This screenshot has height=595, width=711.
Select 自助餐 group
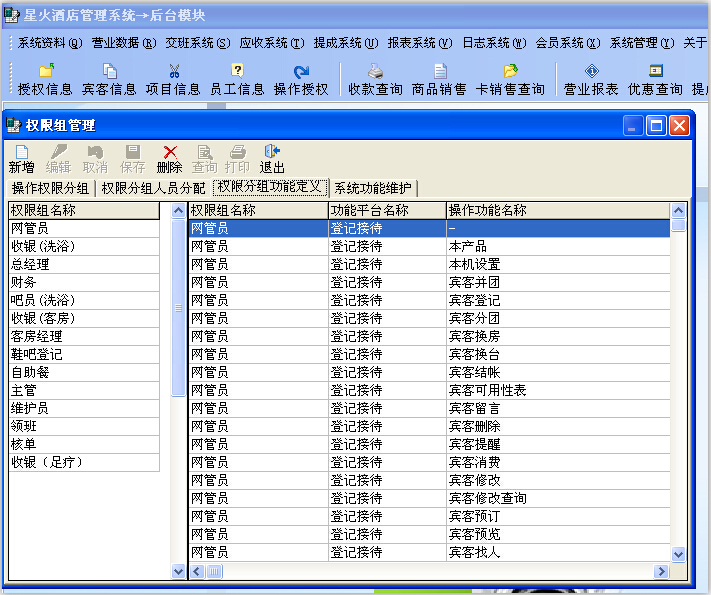point(84,372)
